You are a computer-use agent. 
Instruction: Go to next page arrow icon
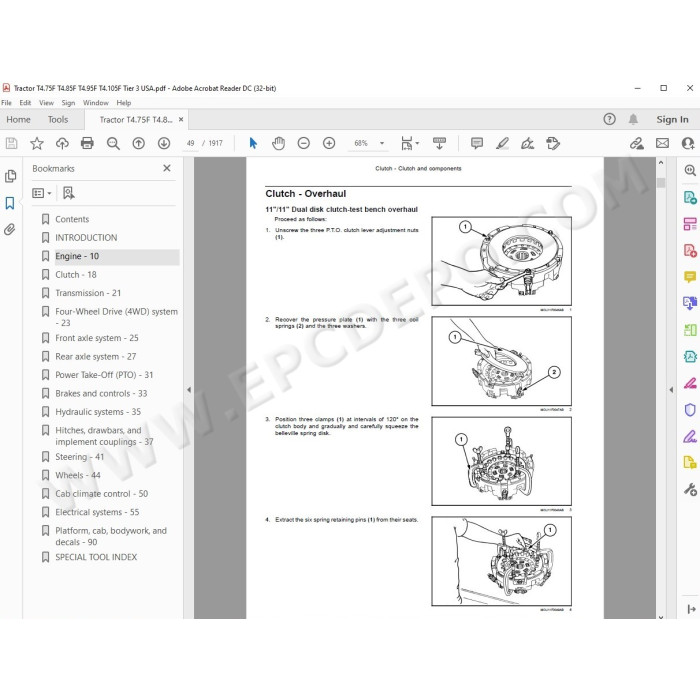click(x=164, y=143)
